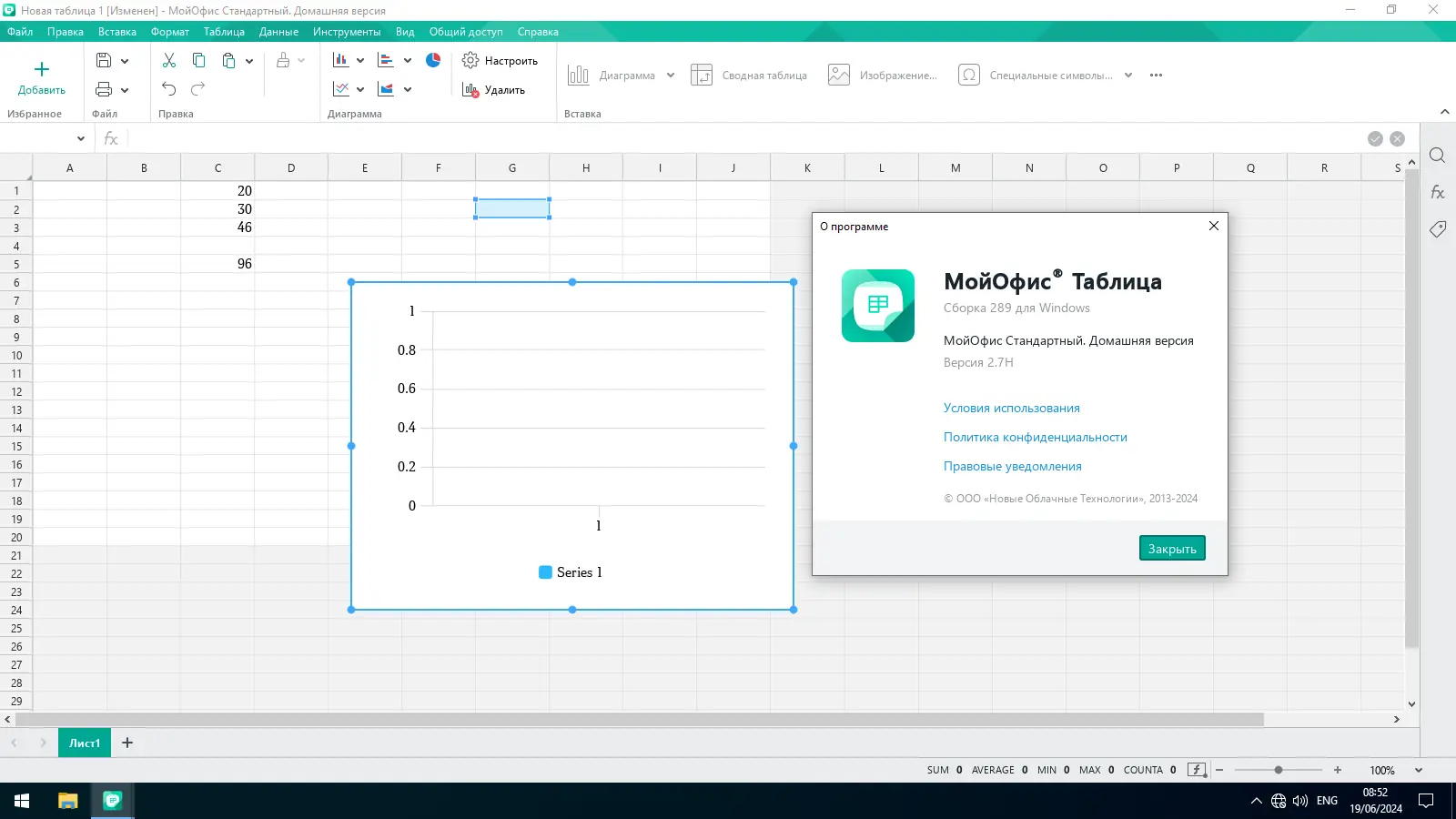Open the Условия использования link
The width and height of the screenshot is (1456, 819).
coord(1012,409)
